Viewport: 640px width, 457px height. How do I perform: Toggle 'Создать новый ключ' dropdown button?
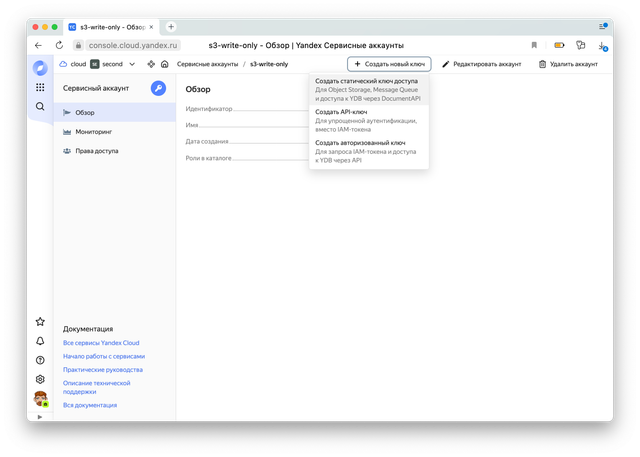coord(389,64)
